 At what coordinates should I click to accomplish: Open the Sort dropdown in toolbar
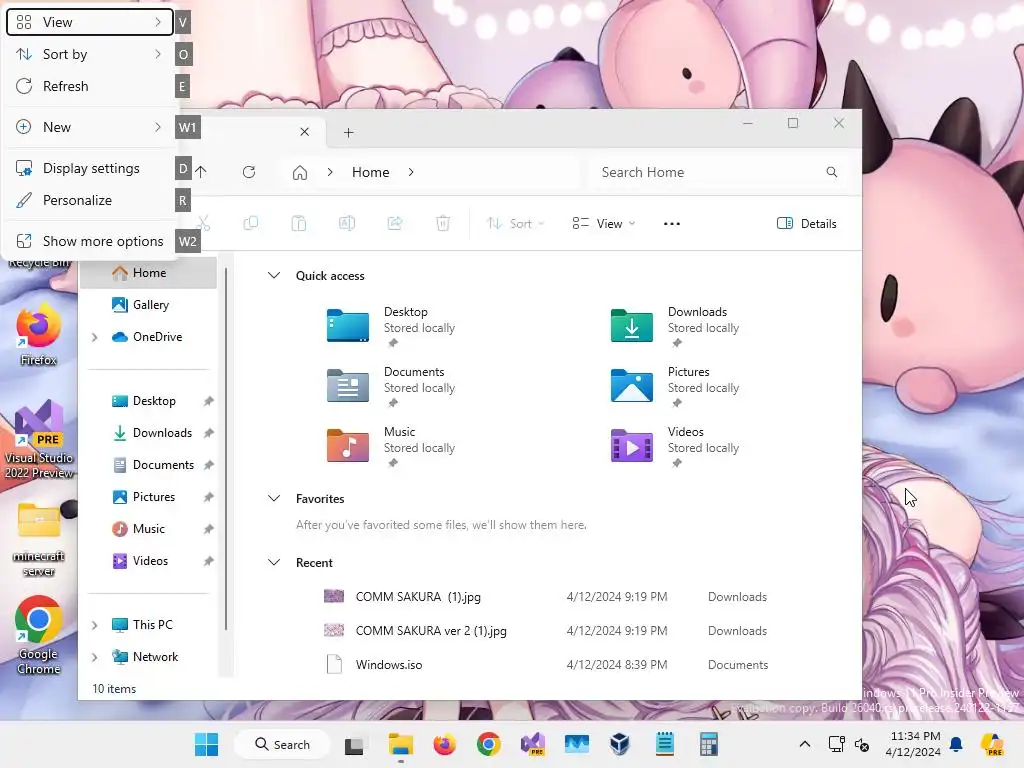point(515,223)
